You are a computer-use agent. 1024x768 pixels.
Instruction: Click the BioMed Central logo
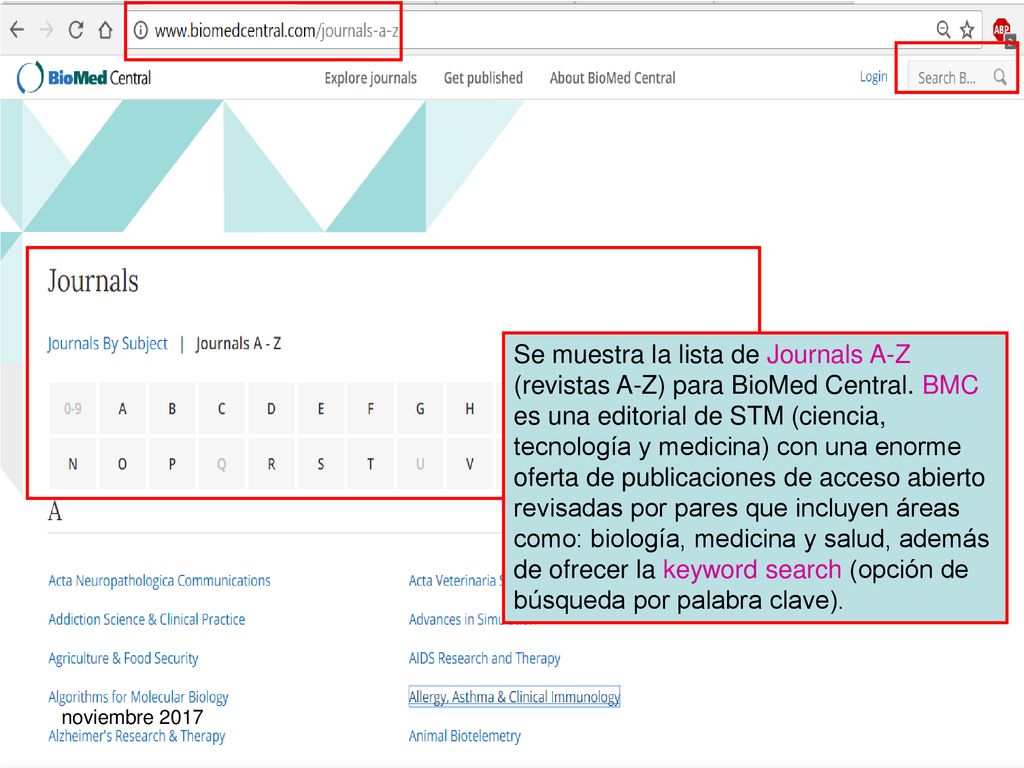tap(84, 78)
